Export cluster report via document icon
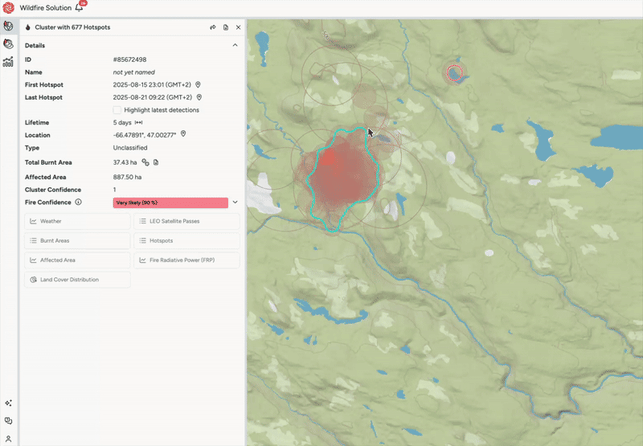 click(226, 27)
